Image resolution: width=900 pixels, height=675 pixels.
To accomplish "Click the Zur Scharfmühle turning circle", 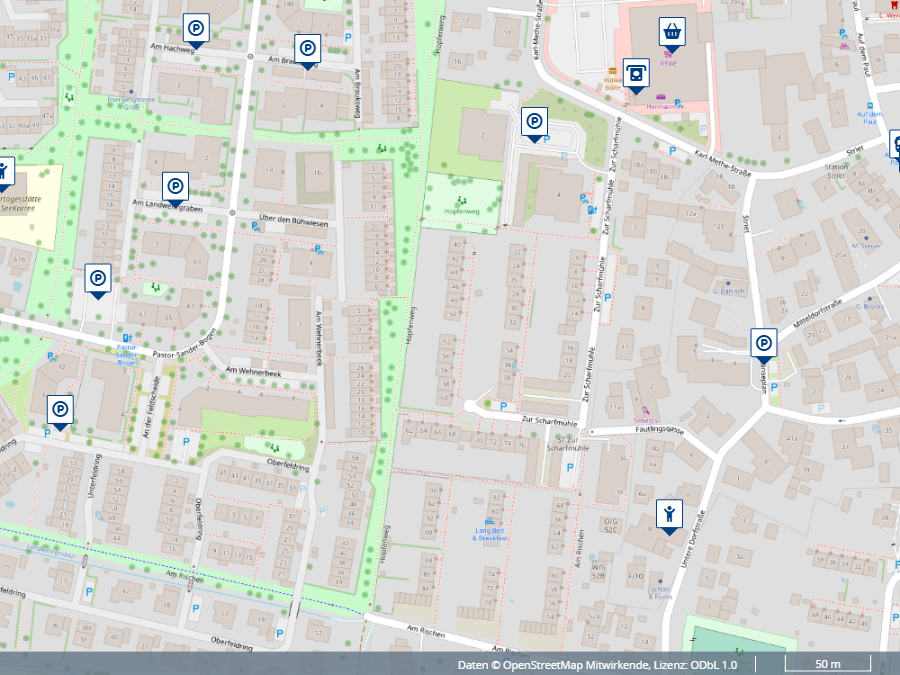I will (471, 407).
